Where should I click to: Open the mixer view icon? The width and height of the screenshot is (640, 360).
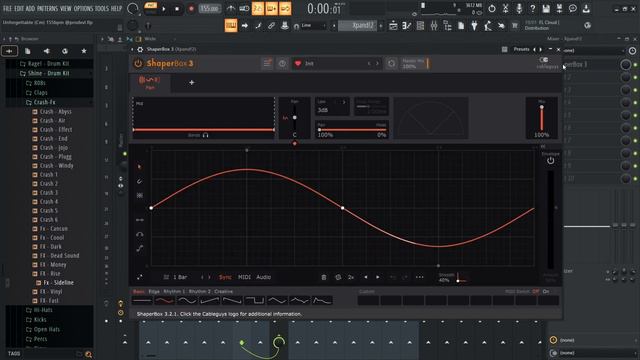tap(434, 26)
